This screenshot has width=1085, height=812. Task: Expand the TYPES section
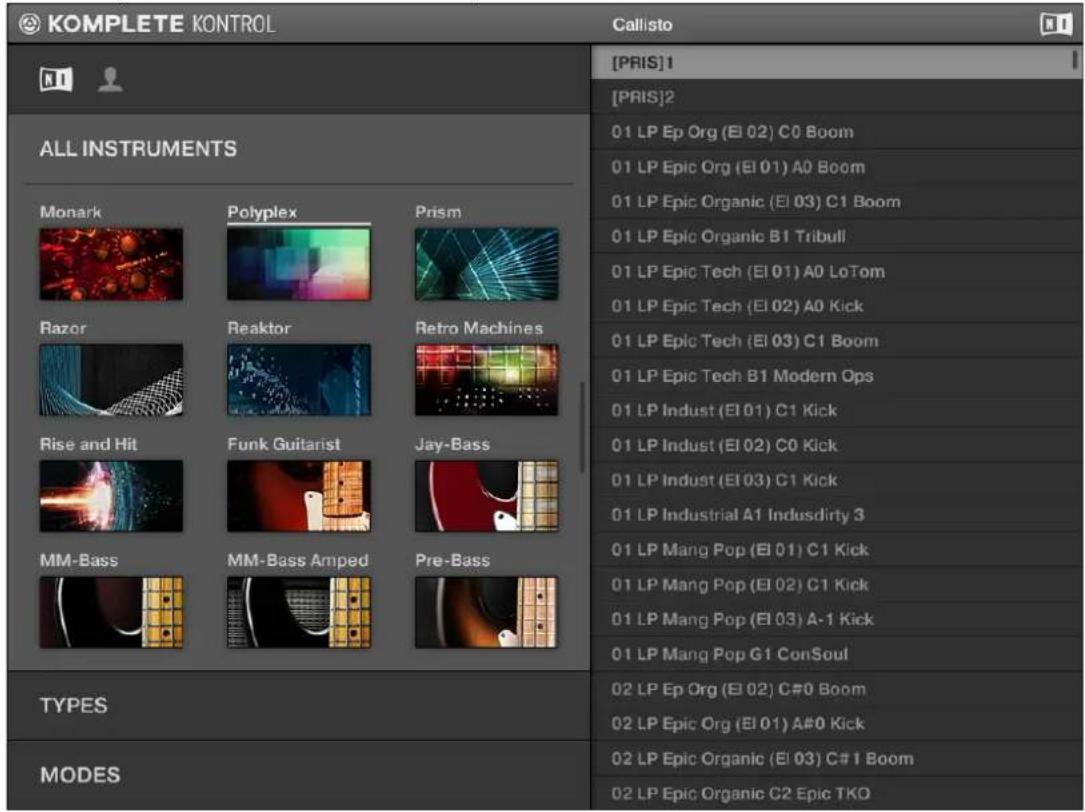[298, 705]
